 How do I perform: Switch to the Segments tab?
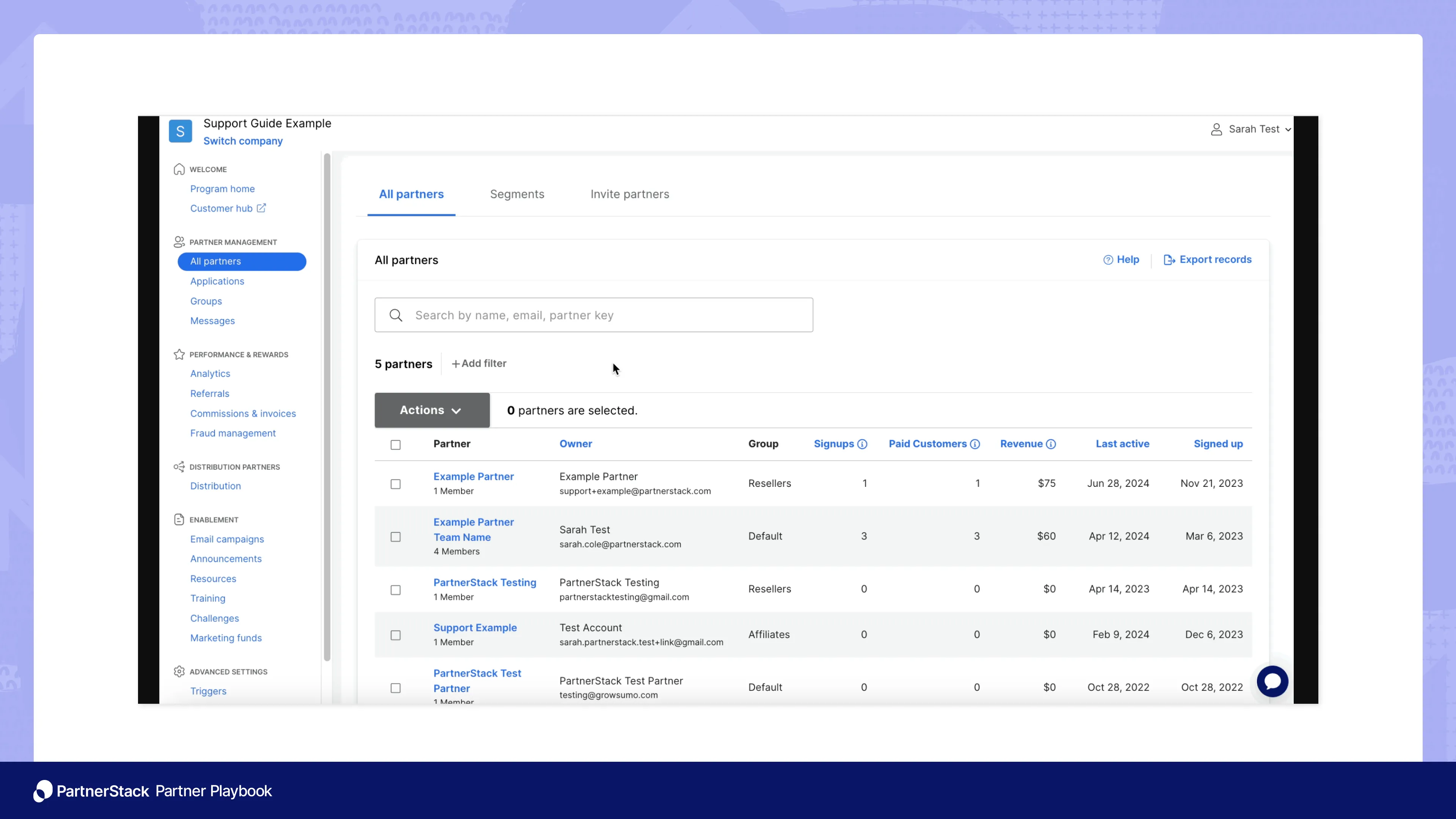pyautogui.click(x=516, y=195)
